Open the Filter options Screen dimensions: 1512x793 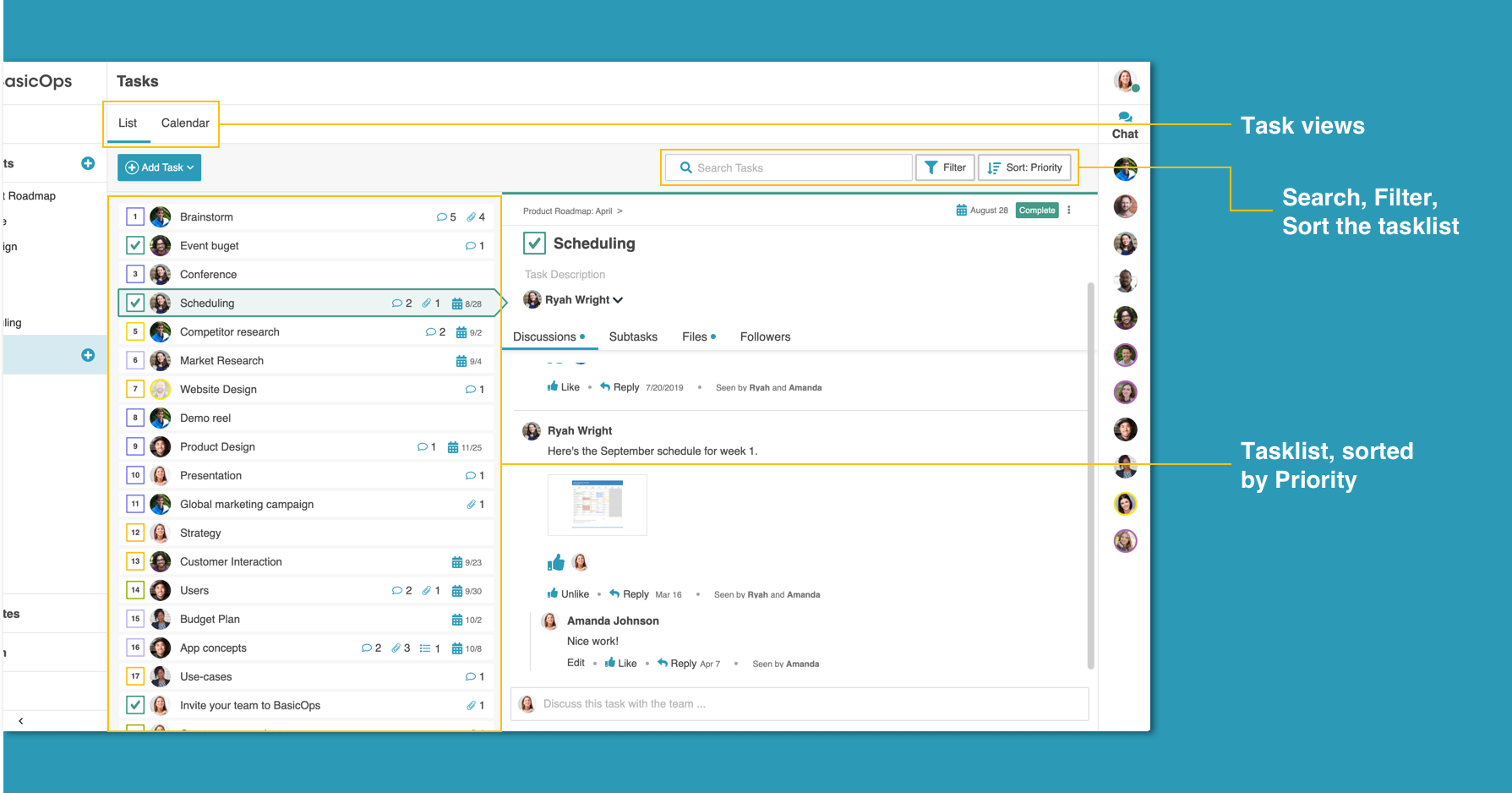(x=945, y=167)
